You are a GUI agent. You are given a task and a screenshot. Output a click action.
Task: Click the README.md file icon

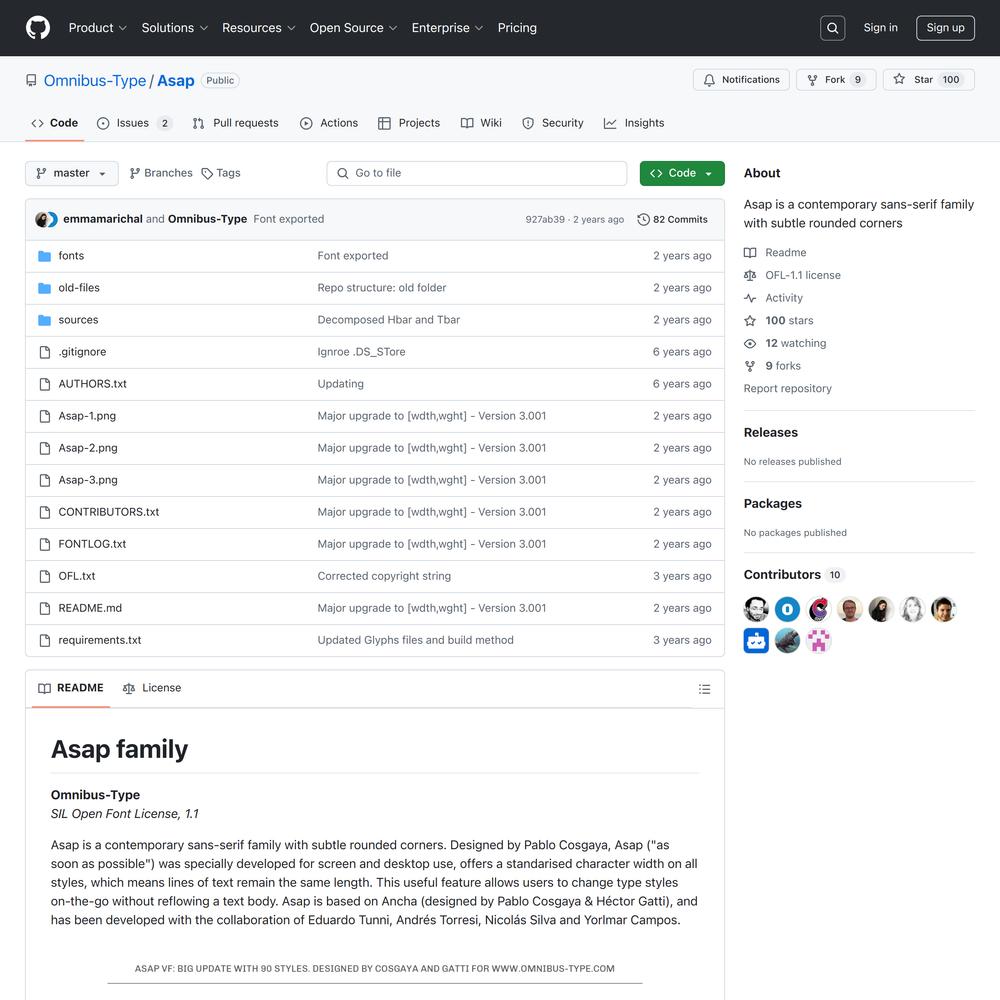pos(45,608)
